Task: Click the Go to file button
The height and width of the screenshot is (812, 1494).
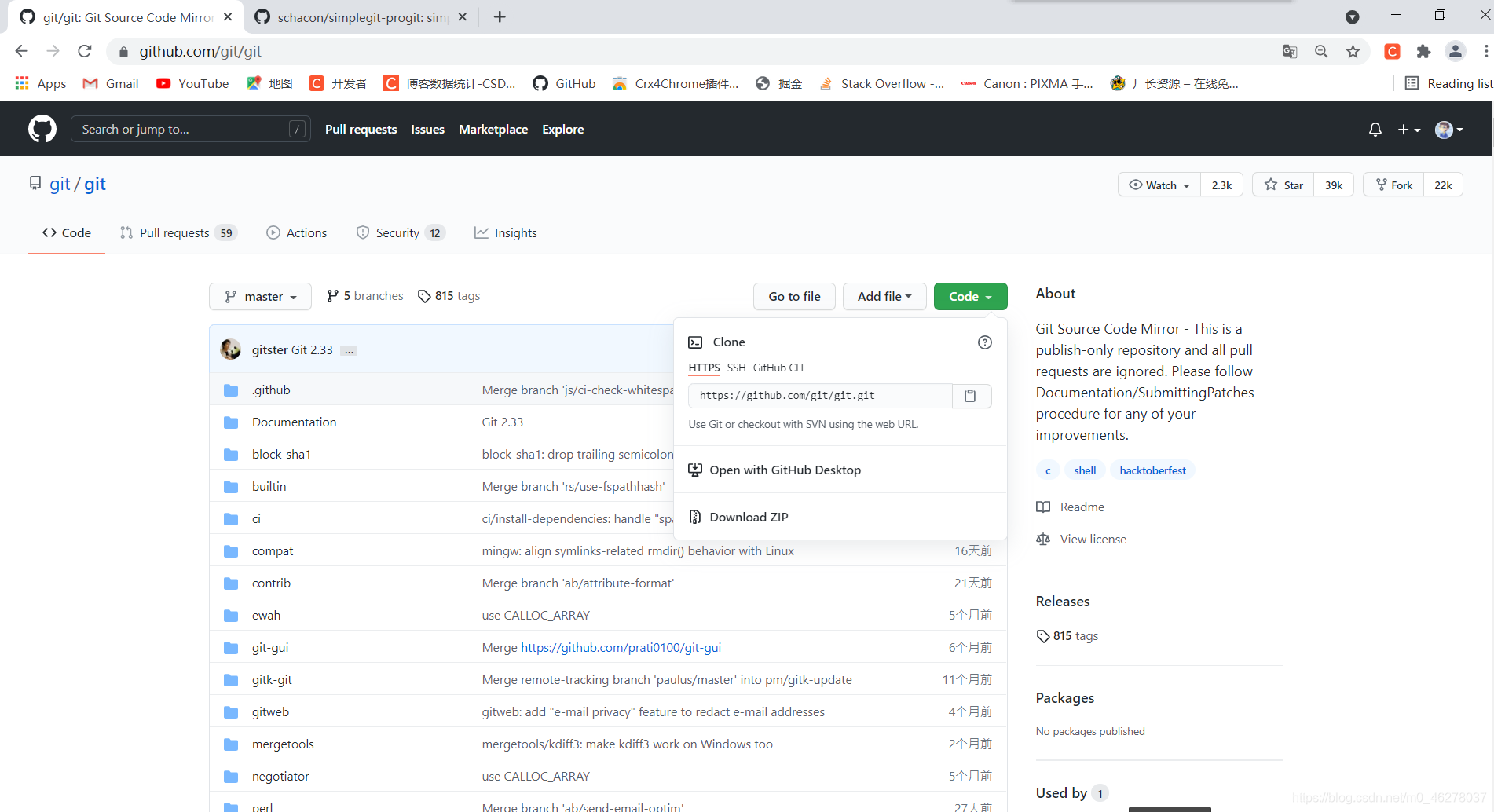Action: pyautogui.click(x=794, y=297)
